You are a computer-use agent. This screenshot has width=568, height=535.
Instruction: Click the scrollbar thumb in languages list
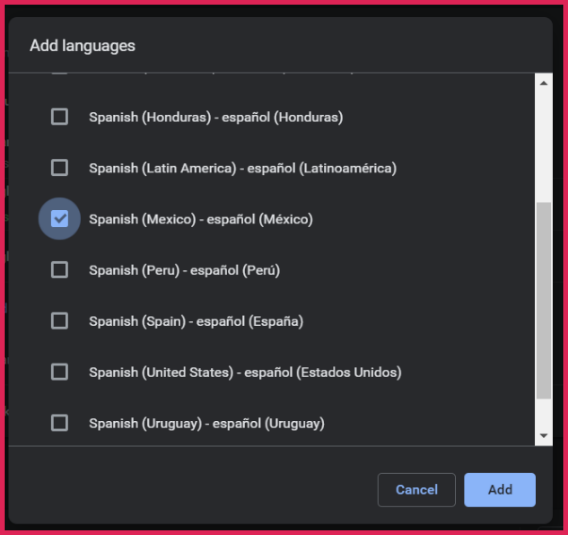[543, 301]
